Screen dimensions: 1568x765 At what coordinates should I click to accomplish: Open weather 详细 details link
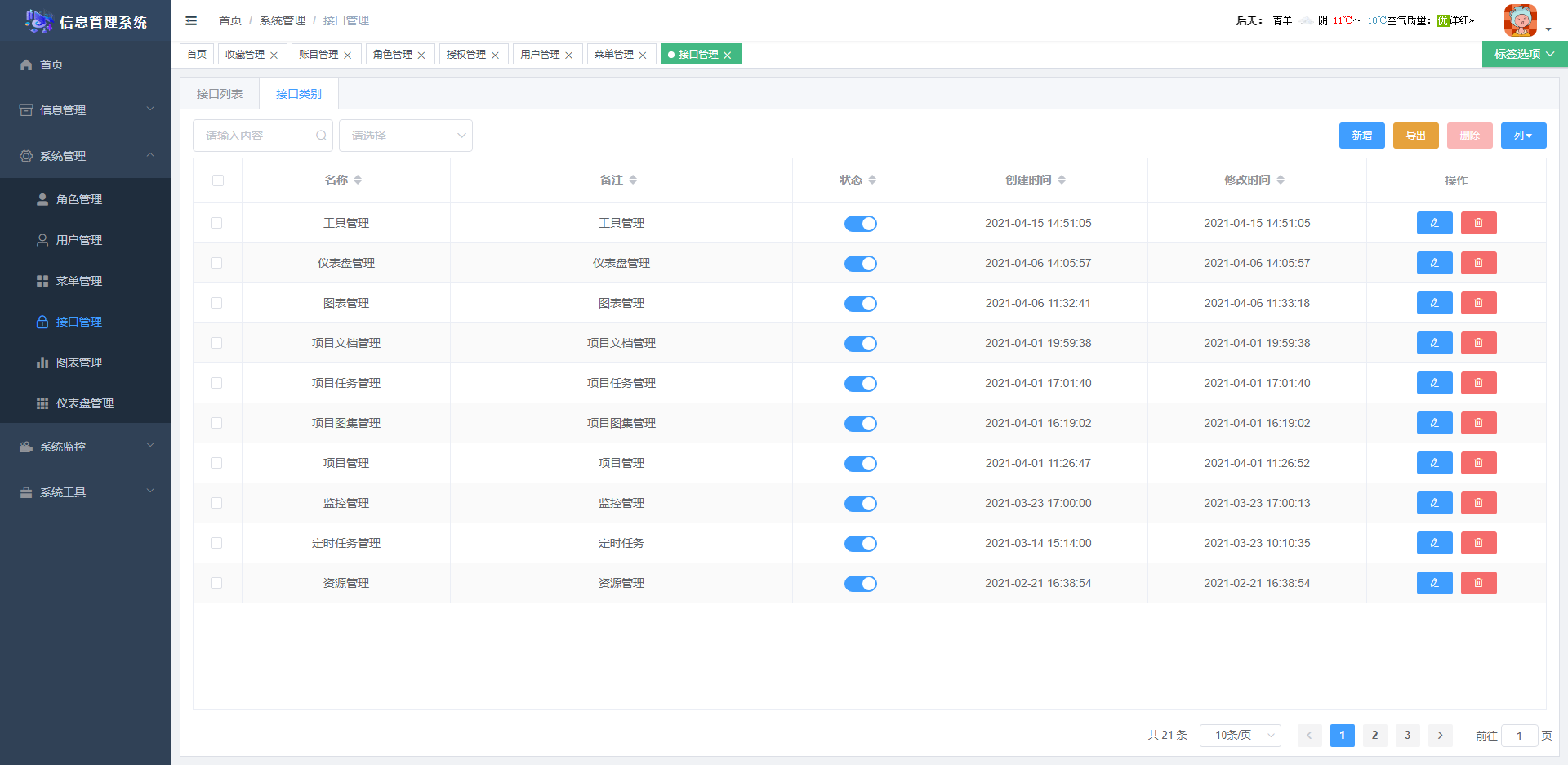click(1461, 20)
